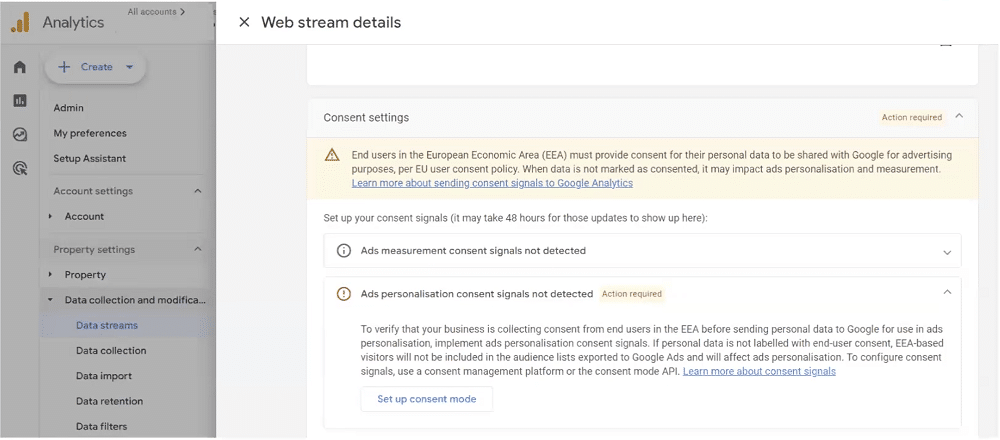Select Data import in the sidebar
This screenshot has height=440, width=1000.
pyautogui.click(x=105, y=376)
